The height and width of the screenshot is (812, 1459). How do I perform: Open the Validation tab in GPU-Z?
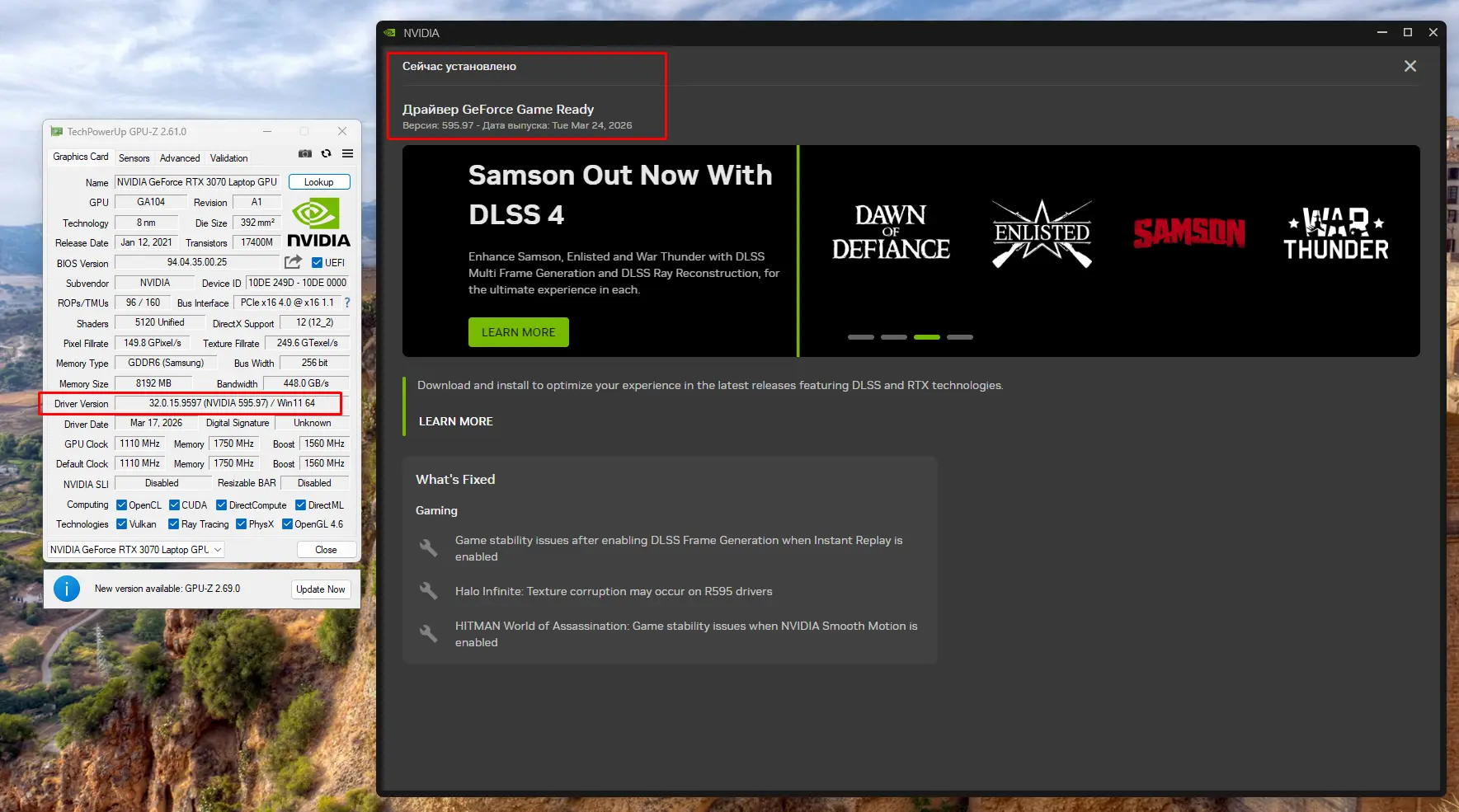coord(228,158)
